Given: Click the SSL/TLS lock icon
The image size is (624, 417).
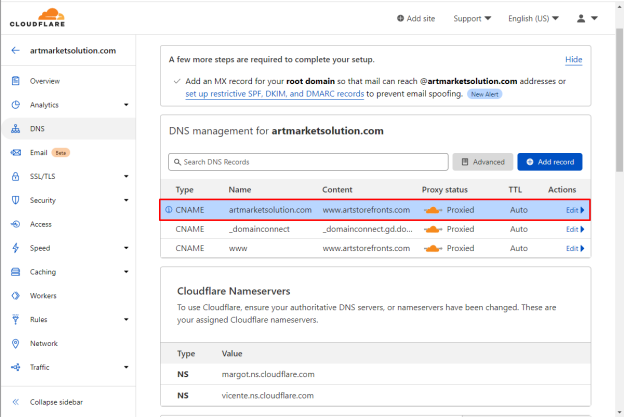Looking at the screenshot, I should [x=16, y=176].
